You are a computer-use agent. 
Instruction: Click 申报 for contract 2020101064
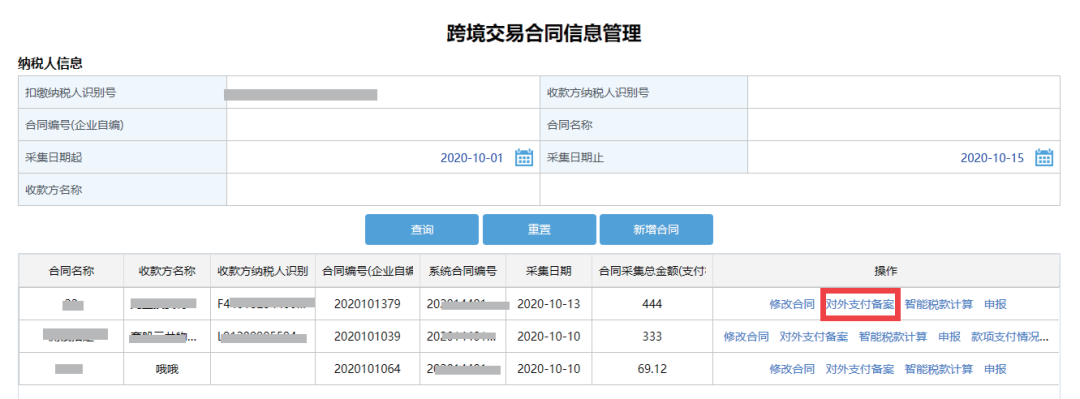tap(995, 369)
